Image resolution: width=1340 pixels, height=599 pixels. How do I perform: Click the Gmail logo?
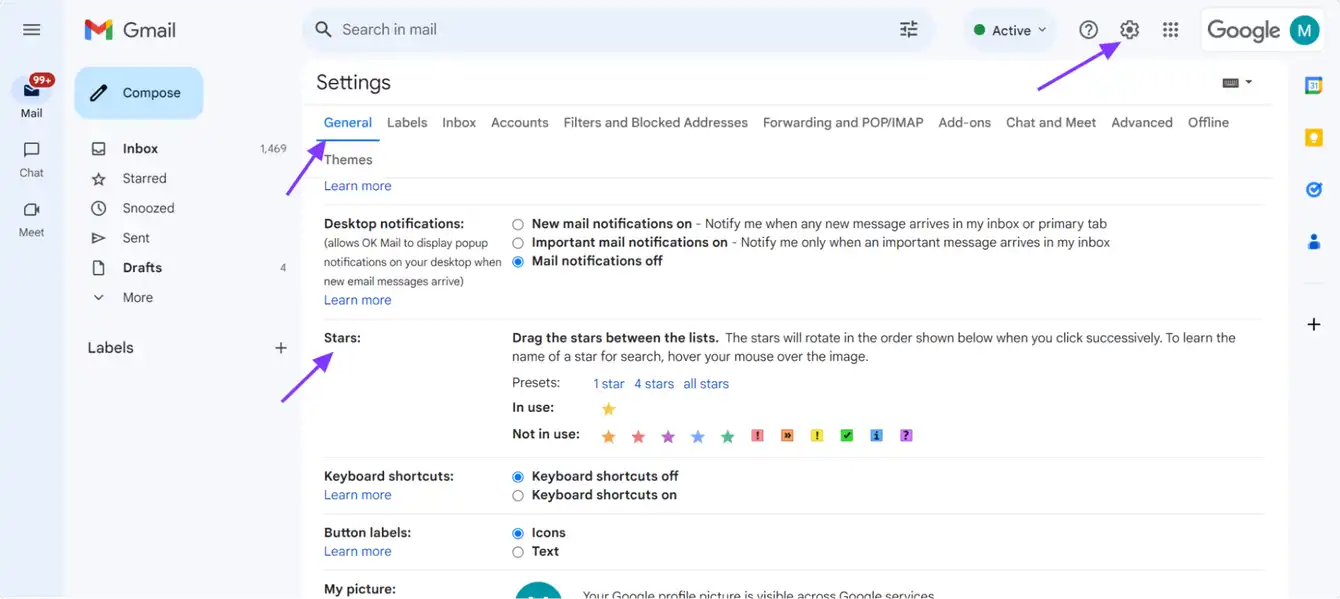[130, 30]
